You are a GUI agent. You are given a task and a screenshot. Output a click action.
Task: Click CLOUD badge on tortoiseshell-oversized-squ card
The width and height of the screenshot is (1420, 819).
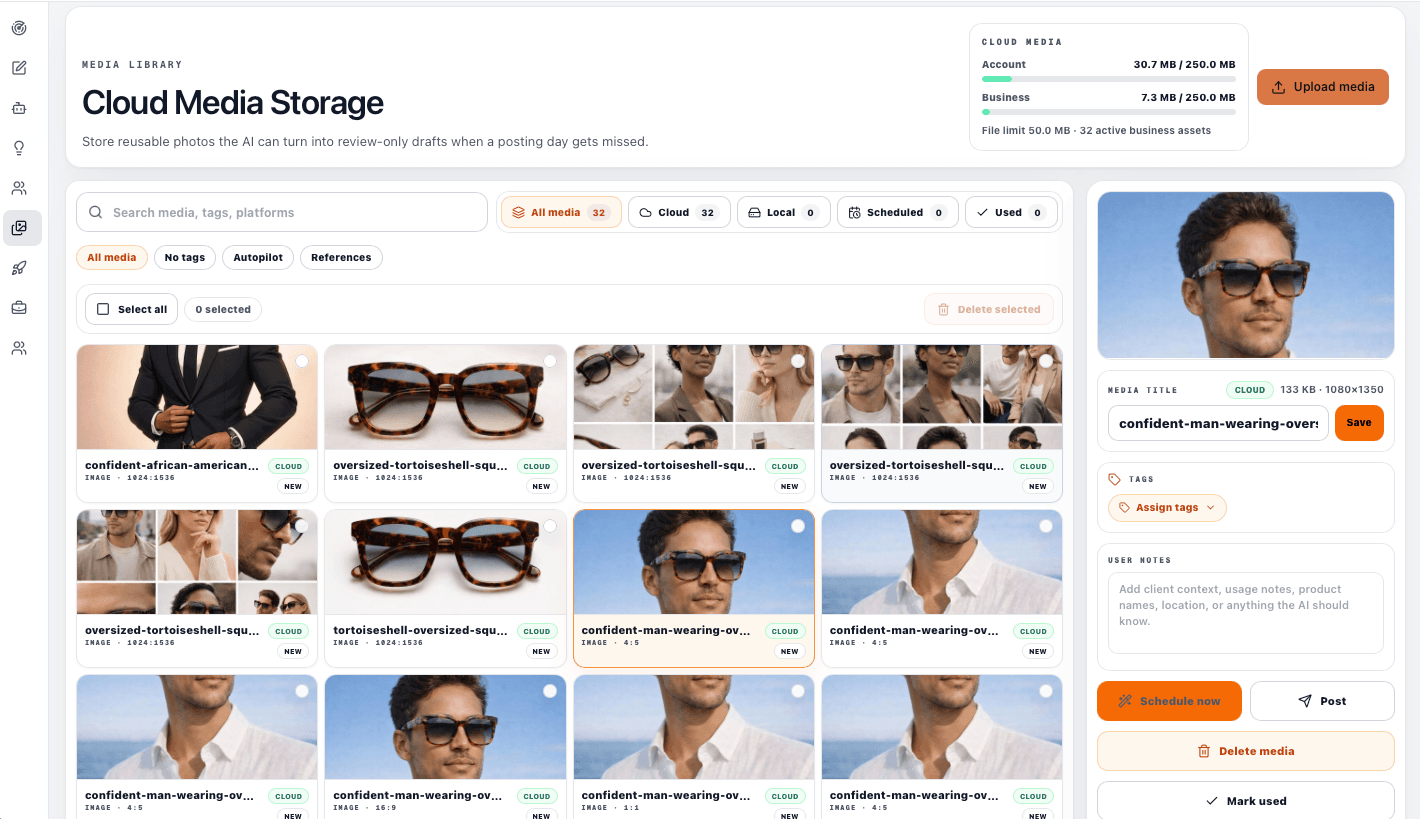[x=537, y=631]
